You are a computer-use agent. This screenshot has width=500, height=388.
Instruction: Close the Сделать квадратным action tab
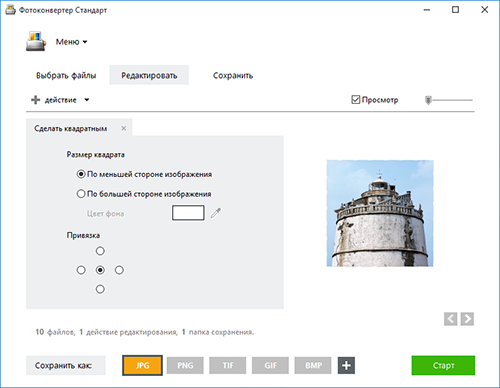tap(124, 128)
